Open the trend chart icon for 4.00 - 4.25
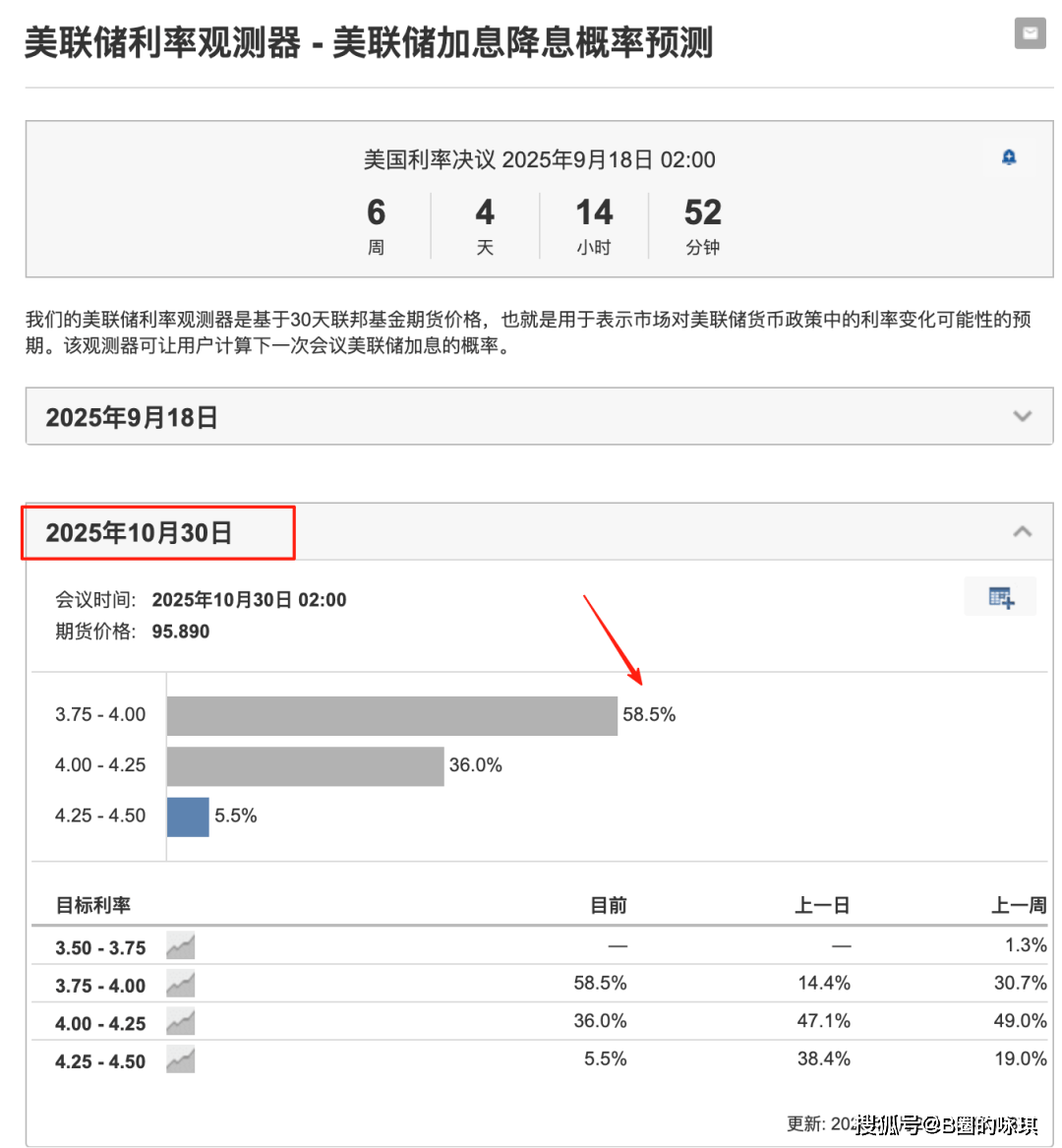 [x=180, y=1022]
